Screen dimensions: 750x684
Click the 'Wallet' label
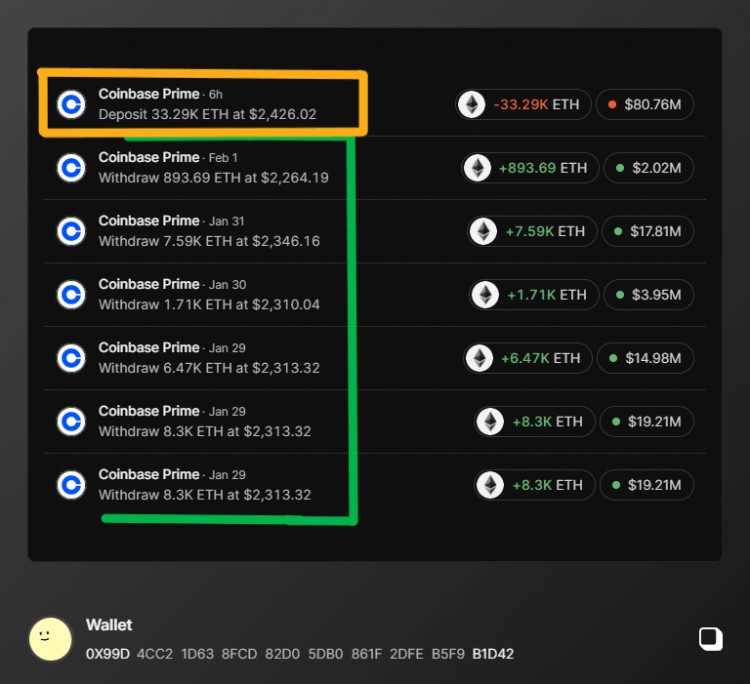pyautogui.click(x=109, y=625)
